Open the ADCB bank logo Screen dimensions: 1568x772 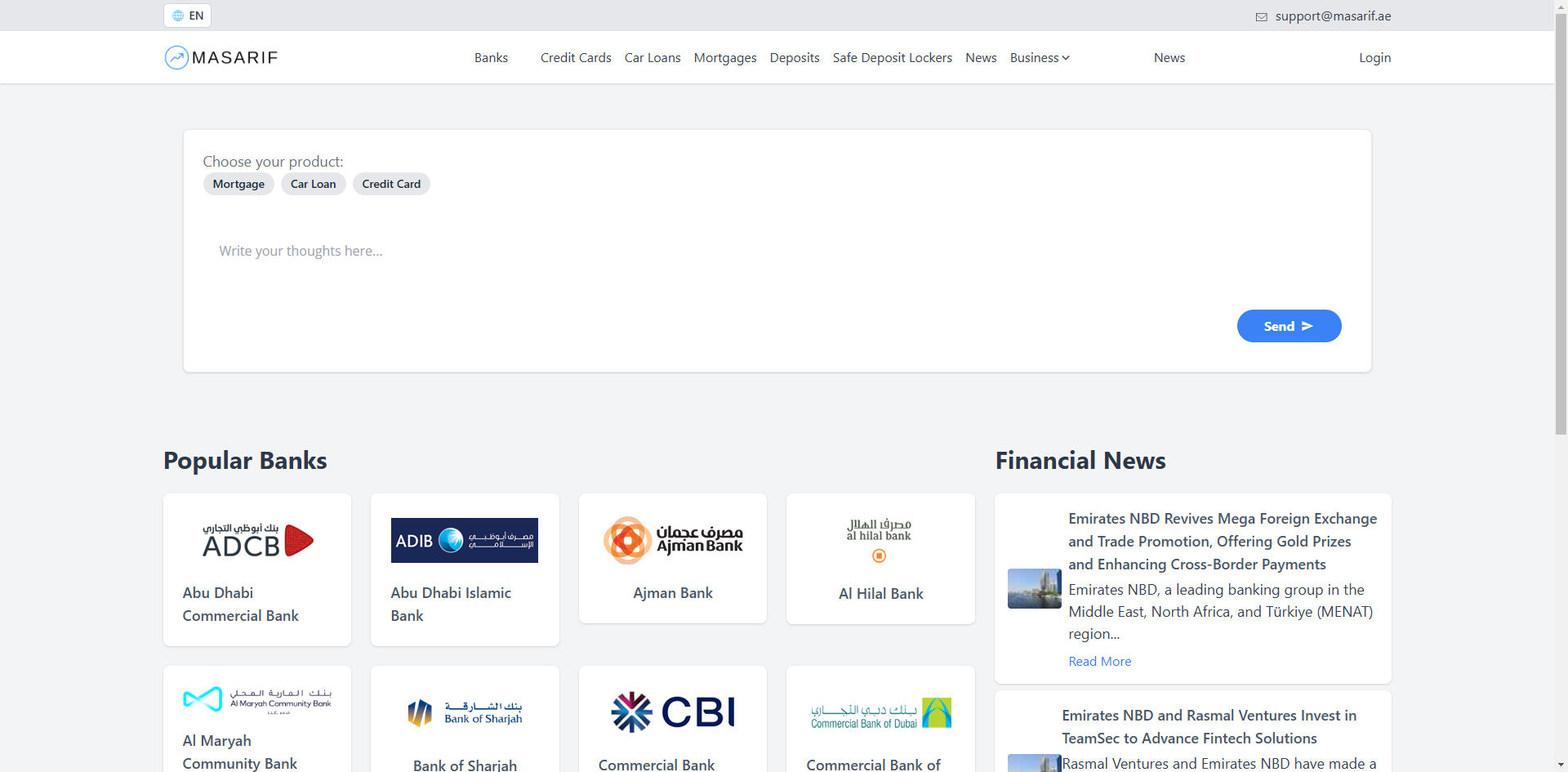point(257,541)
